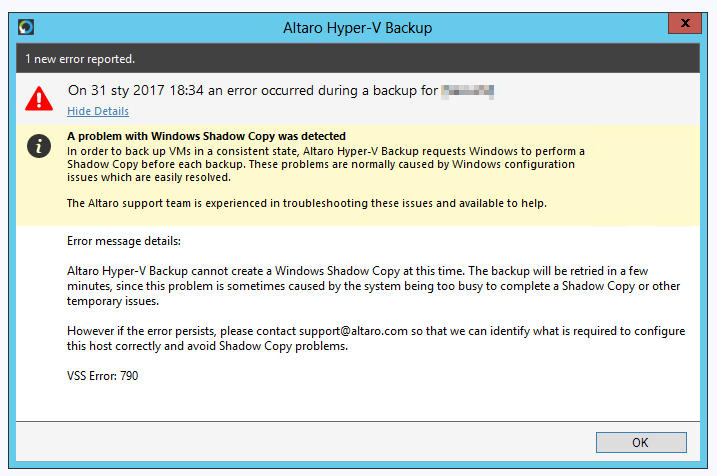Screen dimensions: 717x476
Task: Click the 'Error message details:' label
Action: (124, 241)
